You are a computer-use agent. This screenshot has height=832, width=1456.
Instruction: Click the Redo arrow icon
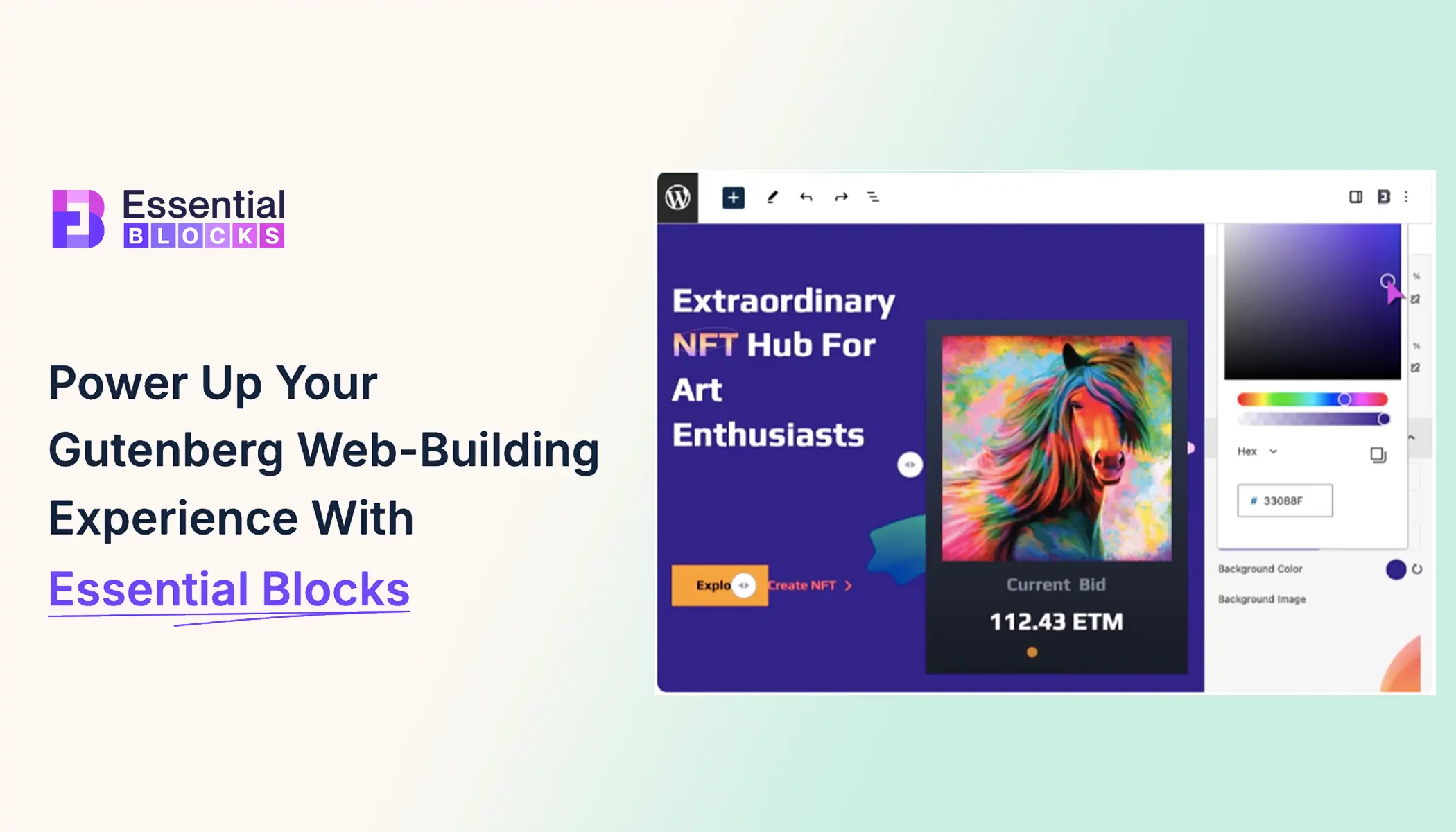pos(840,197)
